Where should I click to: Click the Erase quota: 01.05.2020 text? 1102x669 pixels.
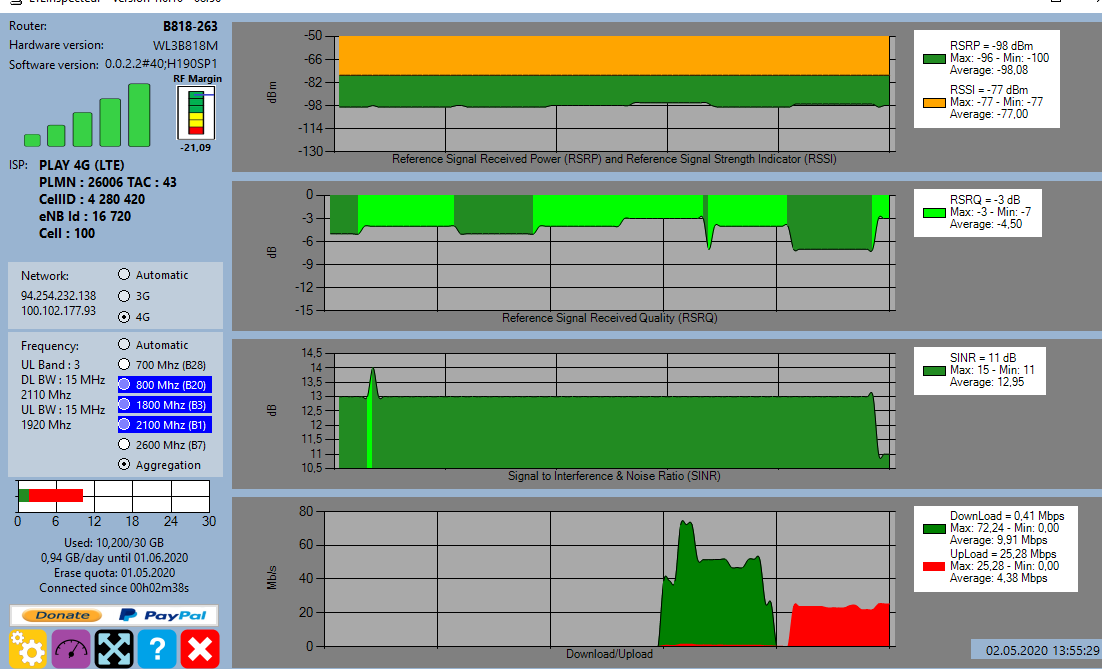(x=114, y=573)
